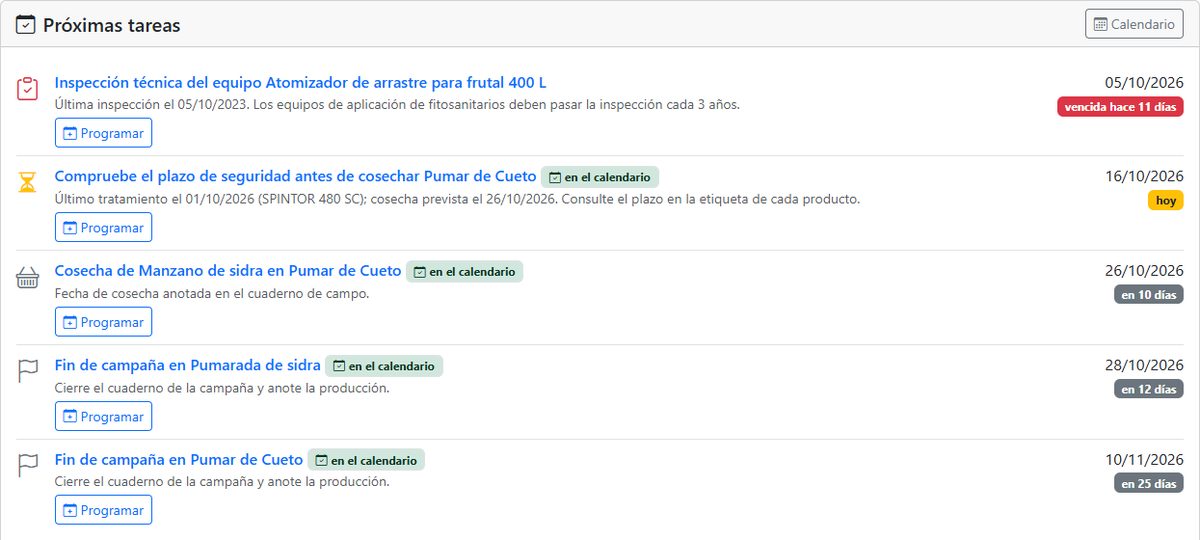1200x540 pixels.
Task: Programar the Fin de campaña Pumarada task
Action: click(103, 416)
